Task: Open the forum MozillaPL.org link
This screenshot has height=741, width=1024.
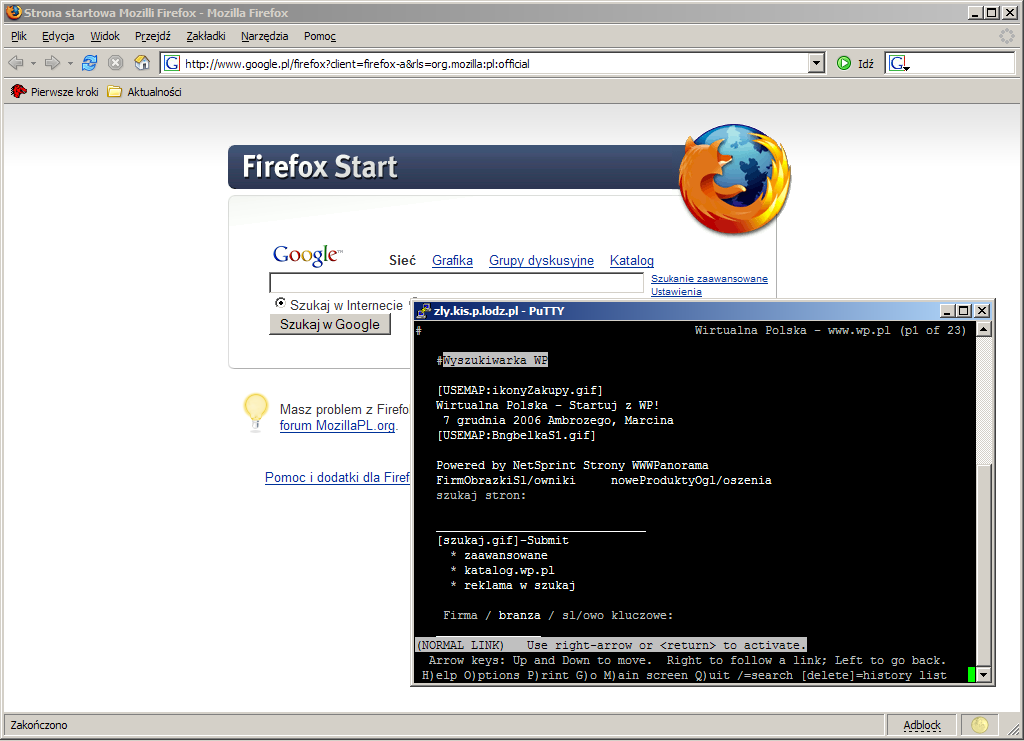Action: (338, 426)
